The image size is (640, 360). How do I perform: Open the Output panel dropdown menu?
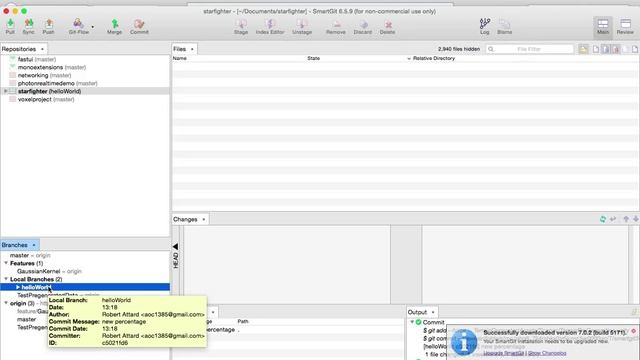click(x=433, y=312)
